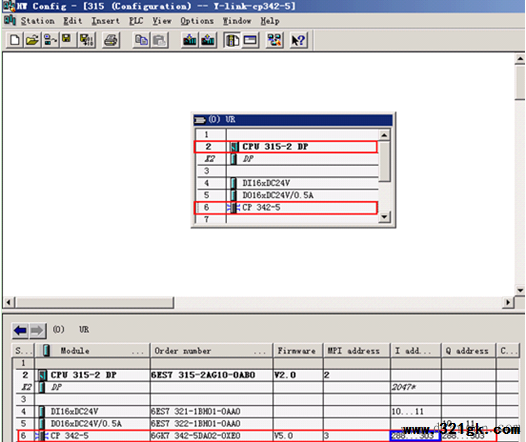This screenshot has height=442, width=526.
Task: Open the Options menu
Action: tap(197, 21)
